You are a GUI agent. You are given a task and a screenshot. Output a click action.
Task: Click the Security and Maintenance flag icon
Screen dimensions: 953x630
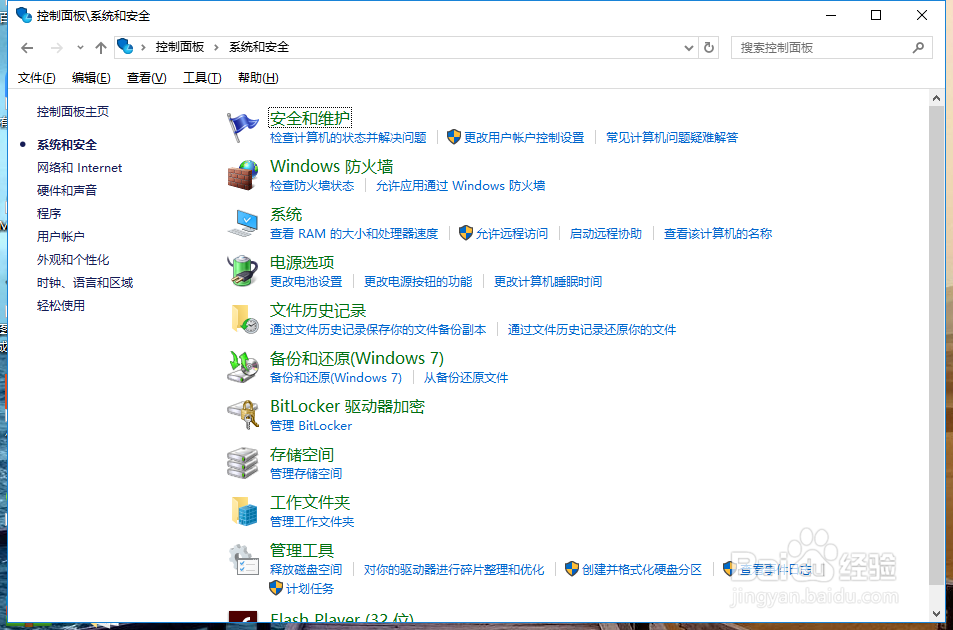[243, 127]
